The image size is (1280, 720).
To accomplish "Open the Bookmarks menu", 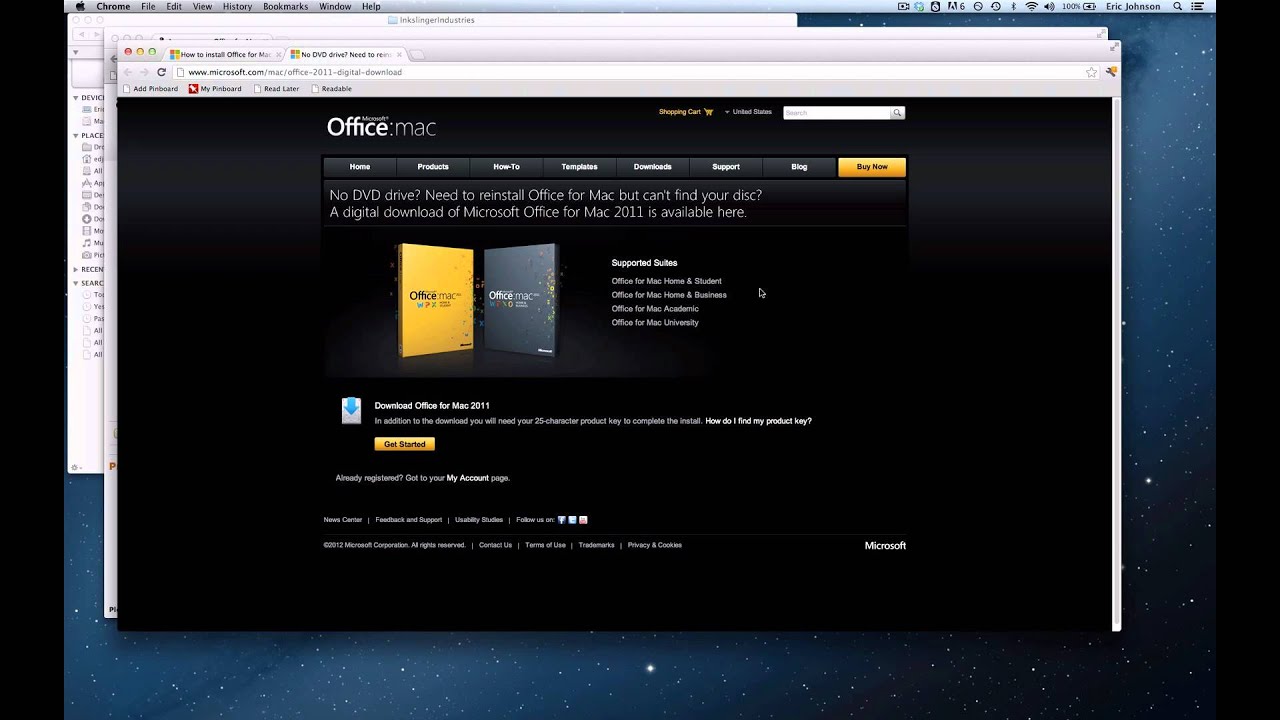I will pos(286,6).
